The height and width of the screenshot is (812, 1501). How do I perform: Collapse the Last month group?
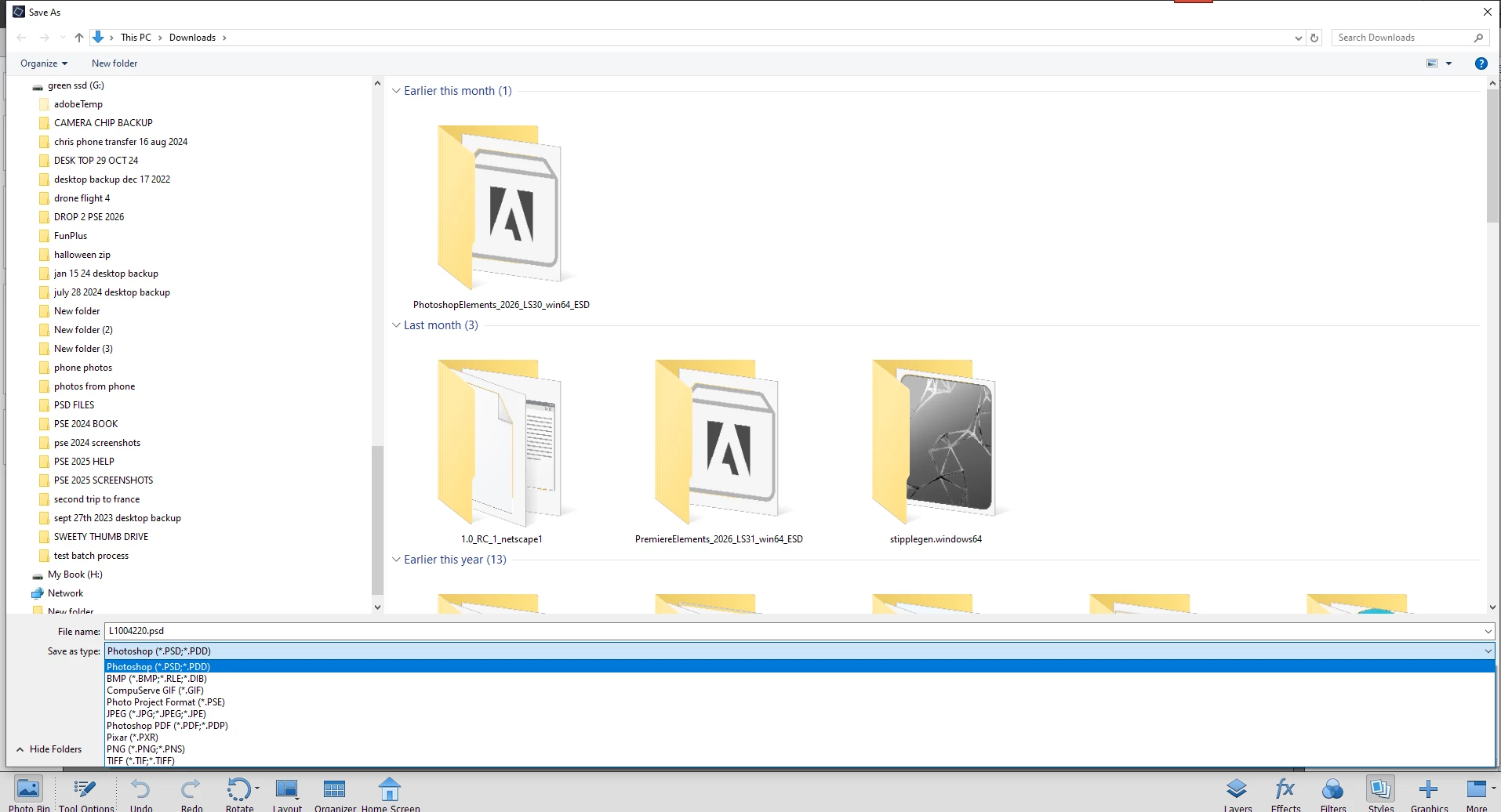coord(396,325)
